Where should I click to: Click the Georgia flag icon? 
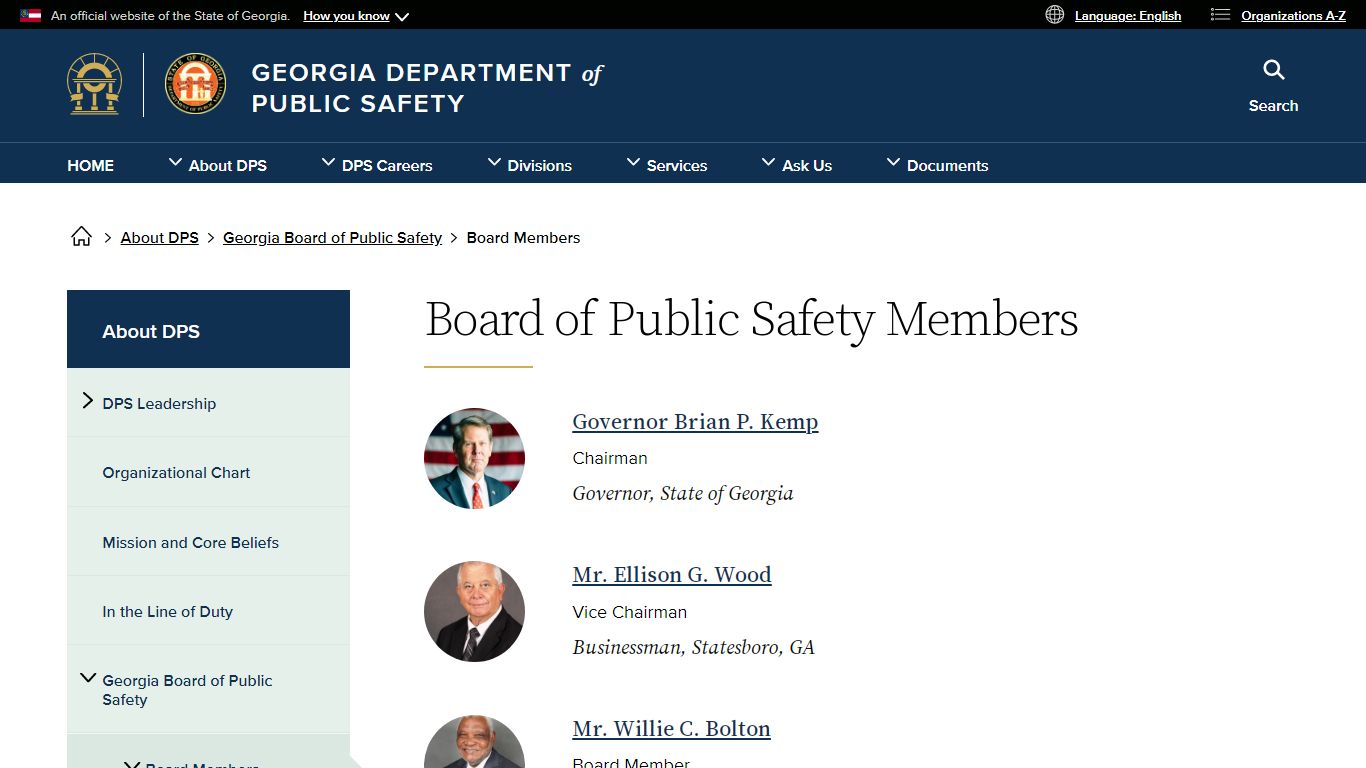coord(31,15)
